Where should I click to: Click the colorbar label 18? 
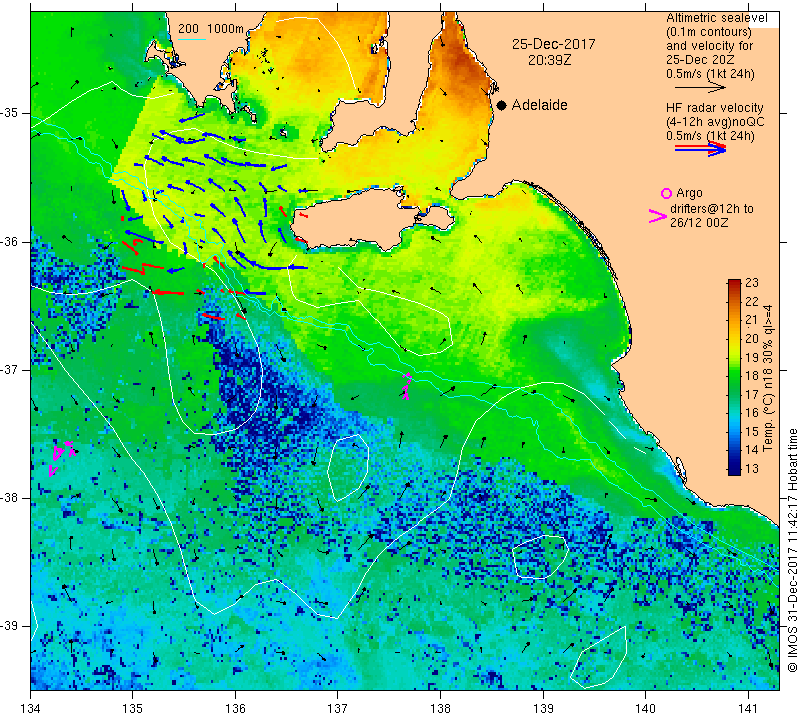pos(752,376)
